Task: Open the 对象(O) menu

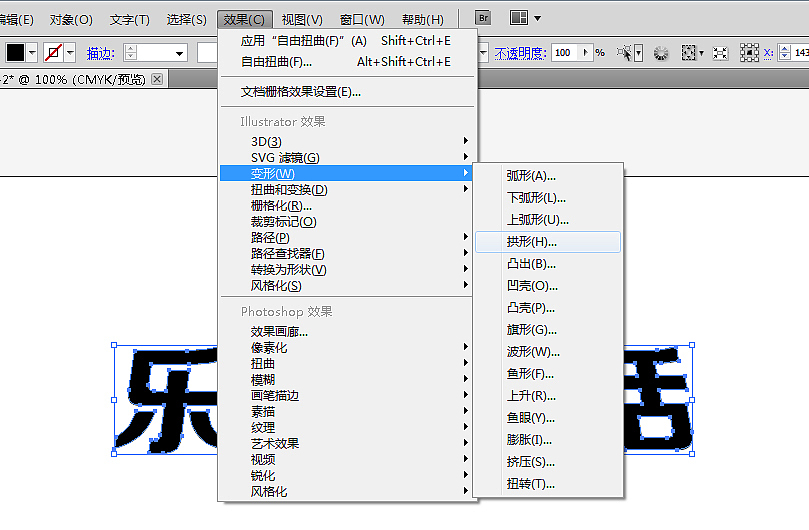Action: tap(71, 20)
